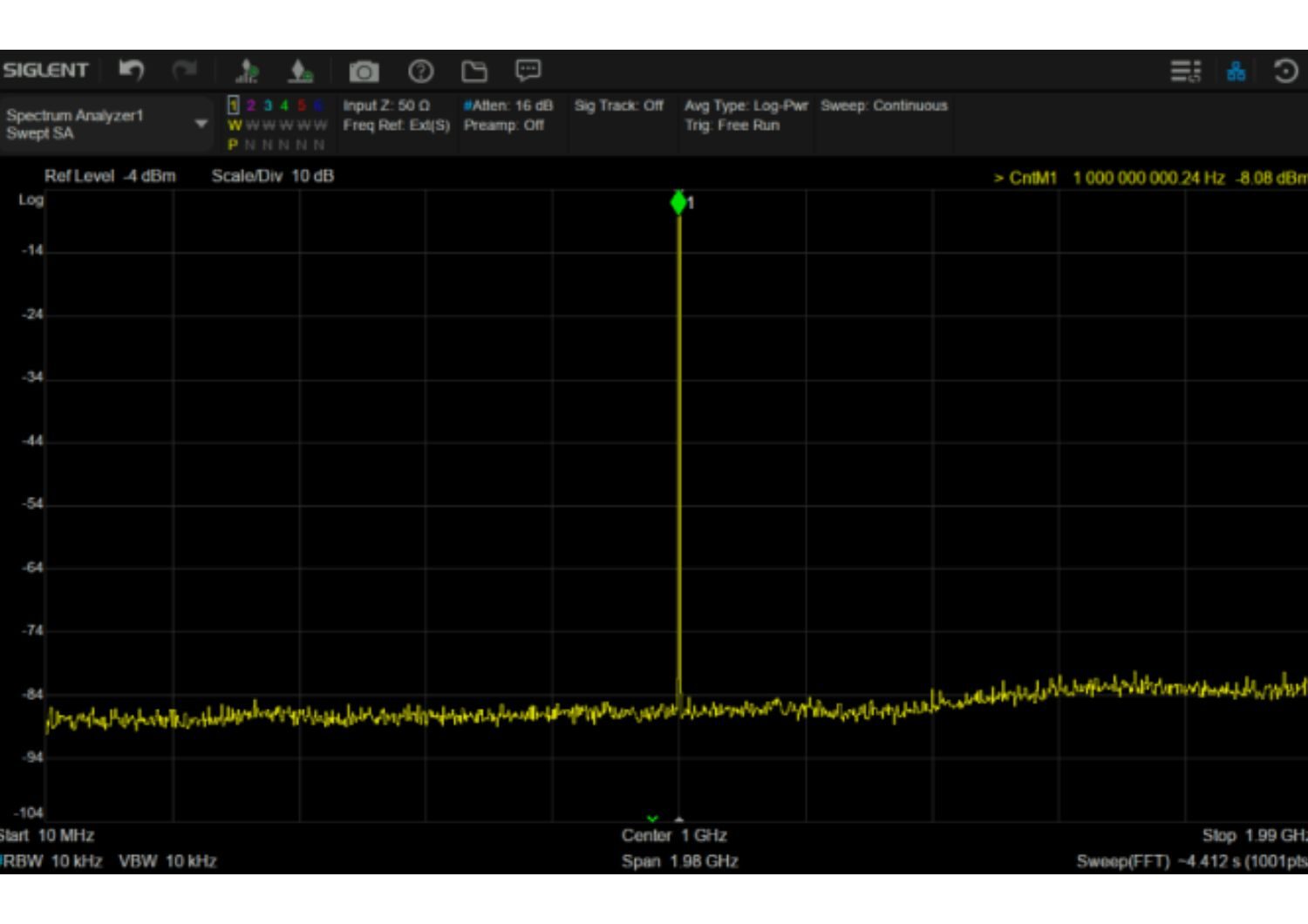Screen dimensions: 1308x924
Task: Click the RBW 10 kHz setting
Action: click(53, 861)
